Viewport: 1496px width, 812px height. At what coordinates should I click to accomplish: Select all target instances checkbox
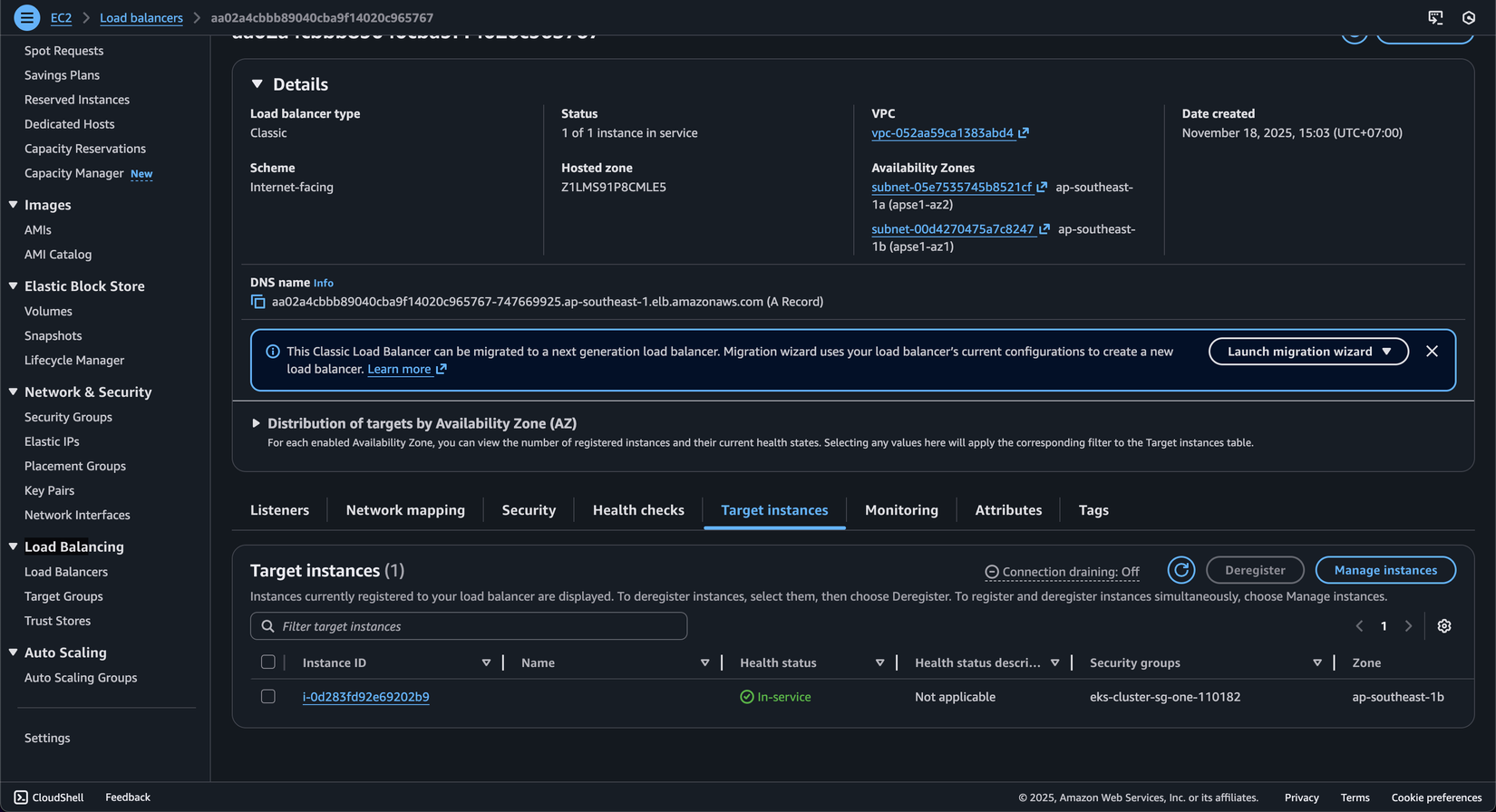pyautogui.click(x=268, y=662)
